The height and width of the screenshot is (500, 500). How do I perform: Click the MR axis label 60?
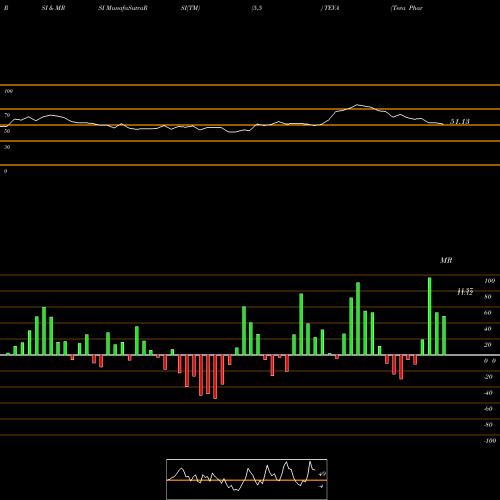pos(488,313)
